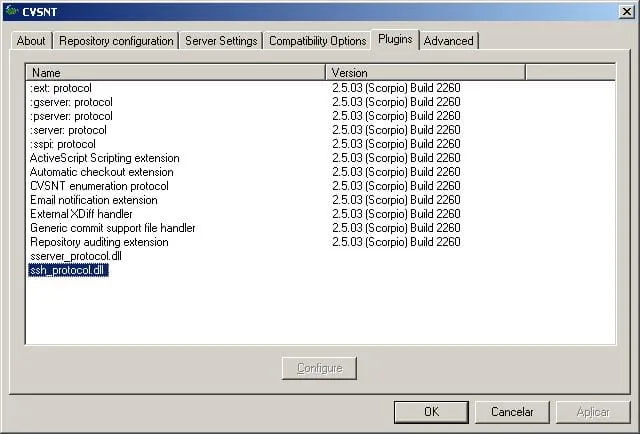
Task: Click the version cell of External XDiff handler
Action: [396, 214]
